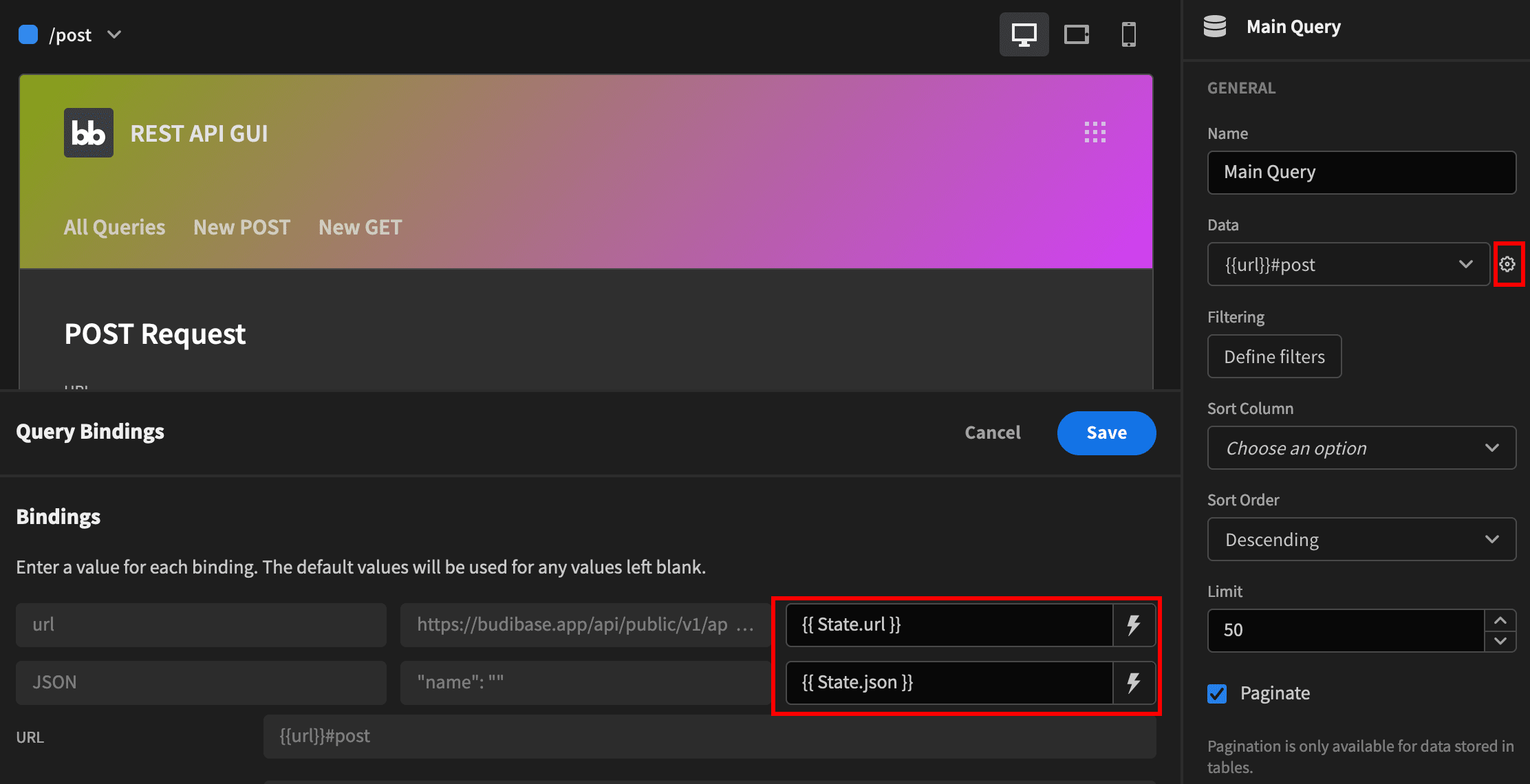This screenshot has height=784, width=1530.
Task: Click the Limit number field
Action: tap(1346, 631)
